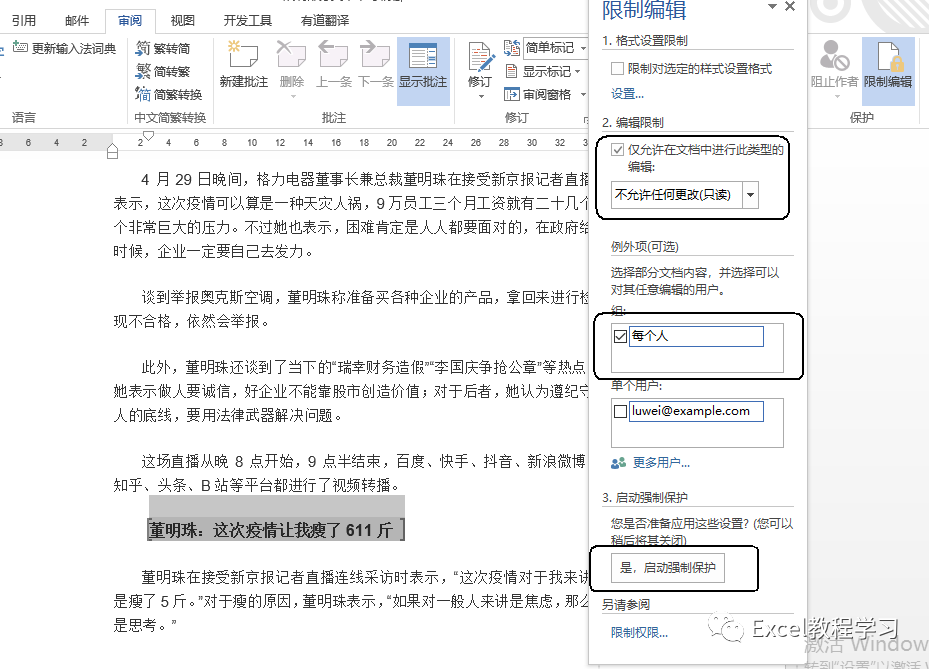The width and height of the screenshot is (929, 669).
Task: Toggle 显示批注 button
Action: pos(423,71)
